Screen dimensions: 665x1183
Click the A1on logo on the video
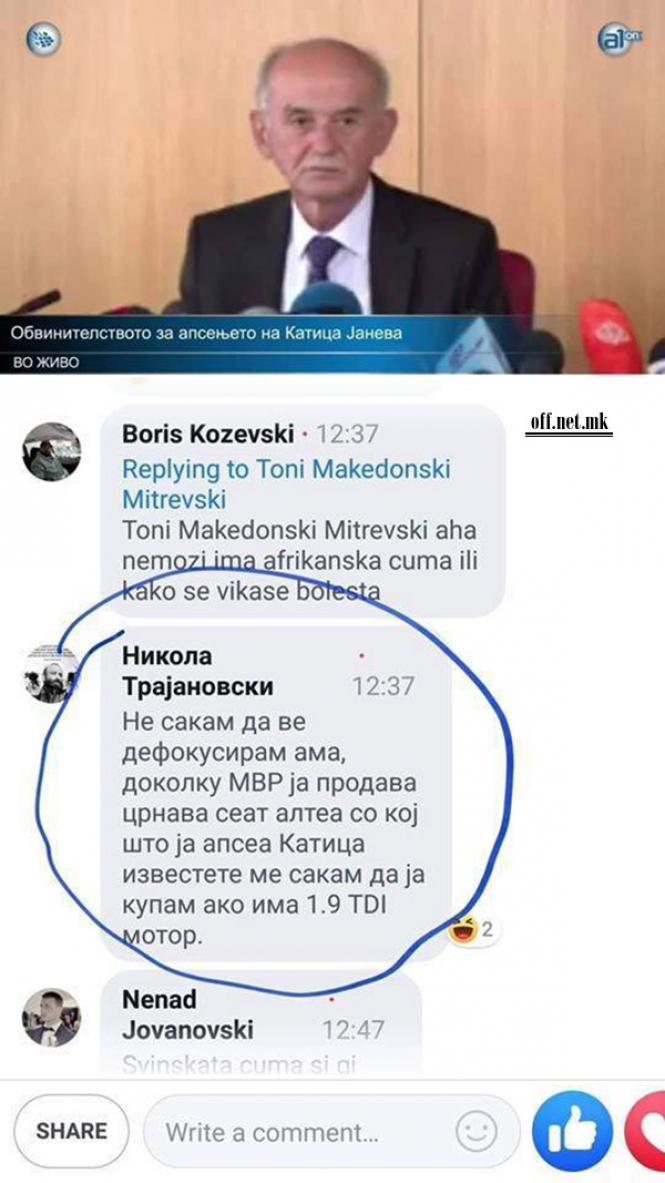tap(618, 39)
